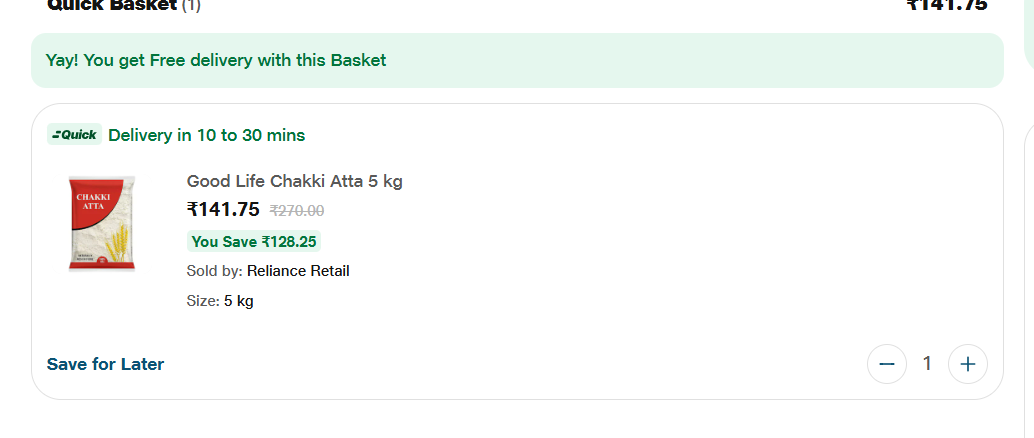Click the basket item count (1)

[191, 5]
